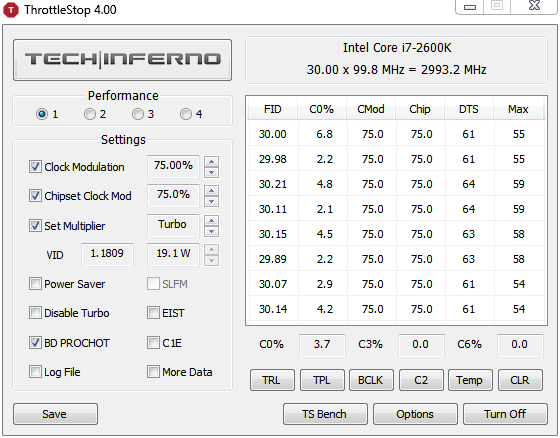The width and height of the screenshot is (560, 438).
Task: Select Performance profile 4
Action: coord(186,114)
